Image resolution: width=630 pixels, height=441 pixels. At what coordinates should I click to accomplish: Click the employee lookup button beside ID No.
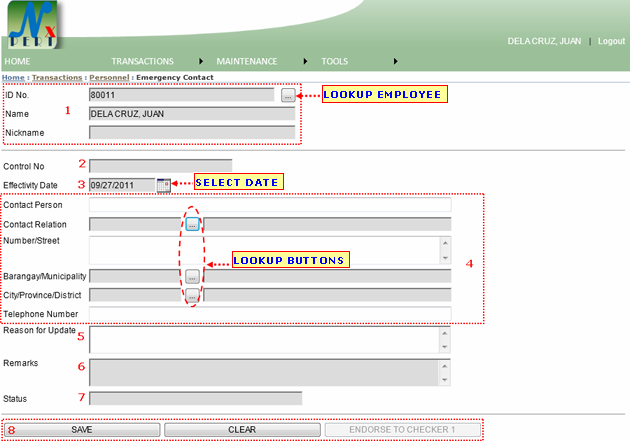[x=288, y=95]
